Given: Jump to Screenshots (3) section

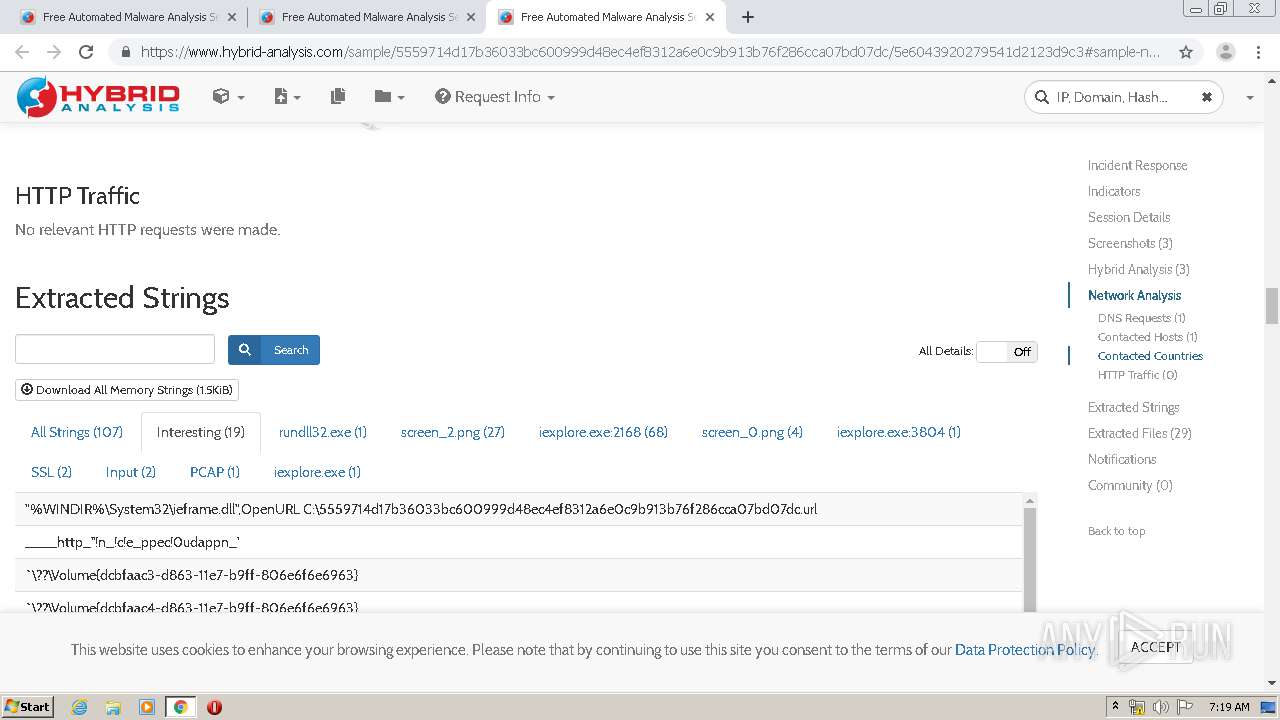Looking at the screenshot, I should [1130, 243].
